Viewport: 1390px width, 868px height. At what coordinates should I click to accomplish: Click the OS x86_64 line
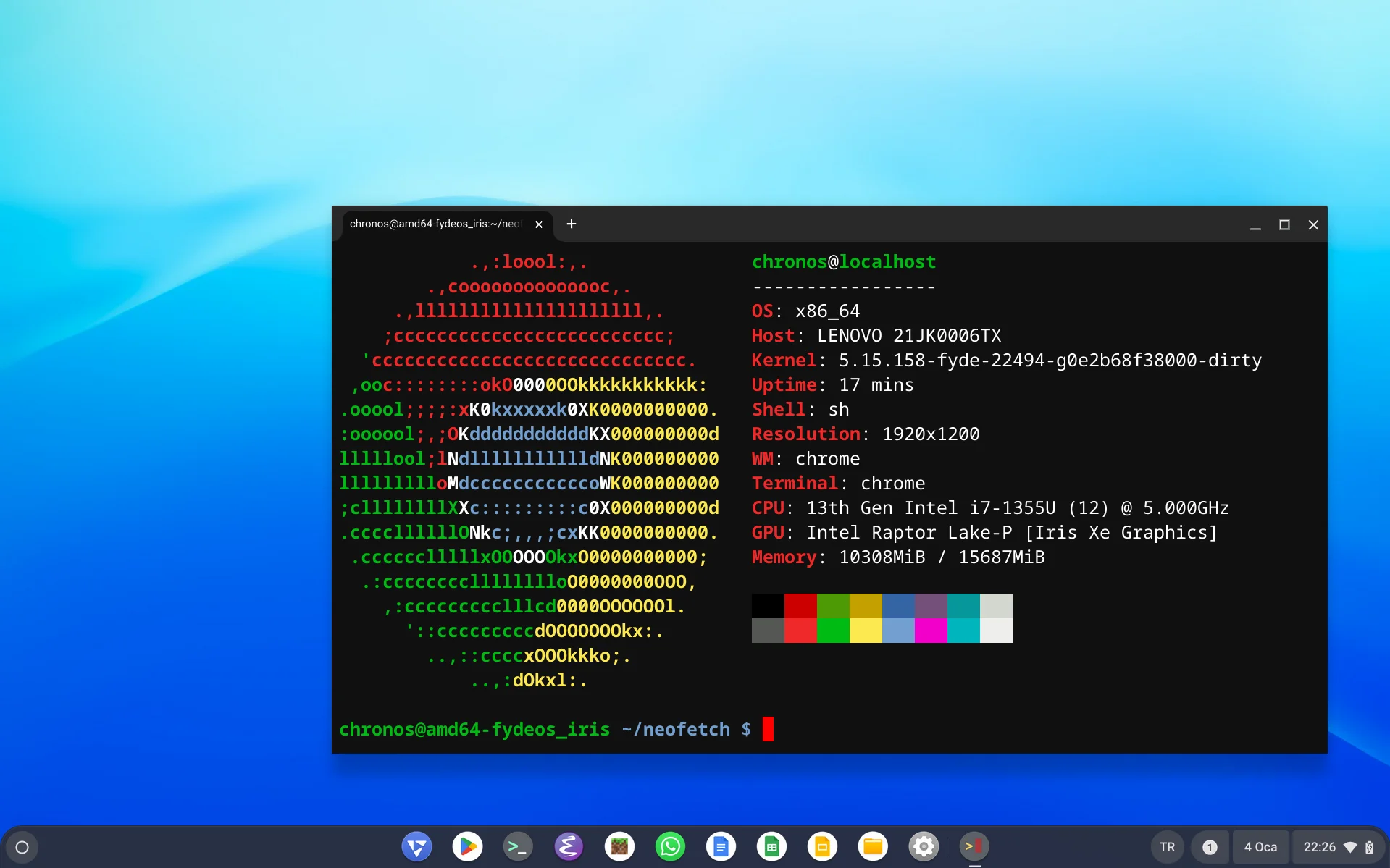click(x=806, y=311)
